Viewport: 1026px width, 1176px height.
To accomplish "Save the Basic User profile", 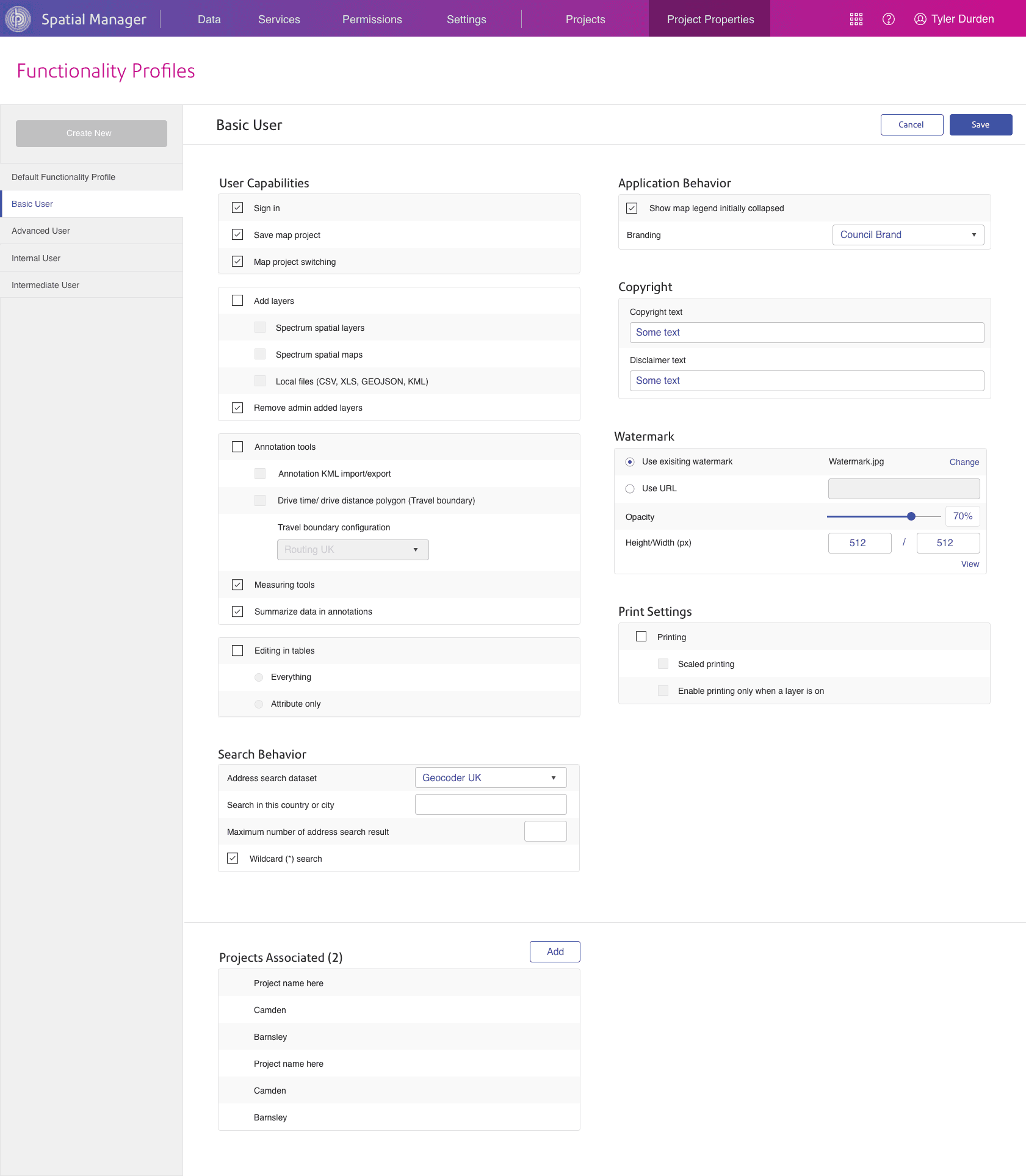I will [980, 124].
